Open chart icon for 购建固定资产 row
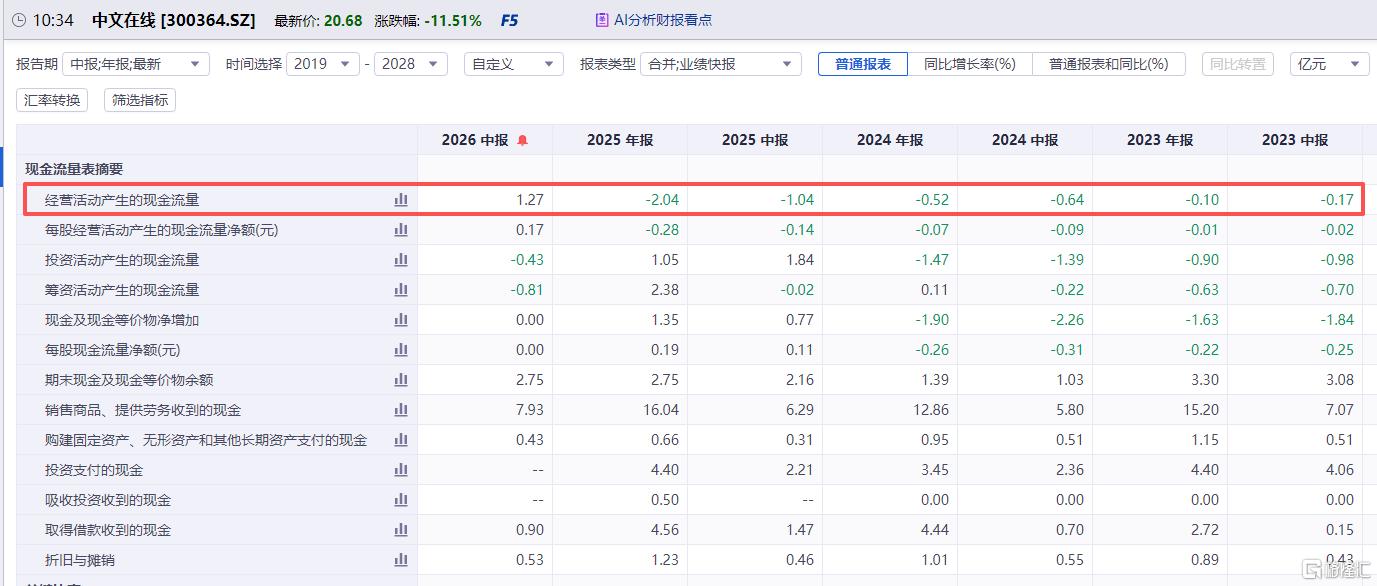Image resolution: width=1377 pixels, height=586 pixels. 401,440
